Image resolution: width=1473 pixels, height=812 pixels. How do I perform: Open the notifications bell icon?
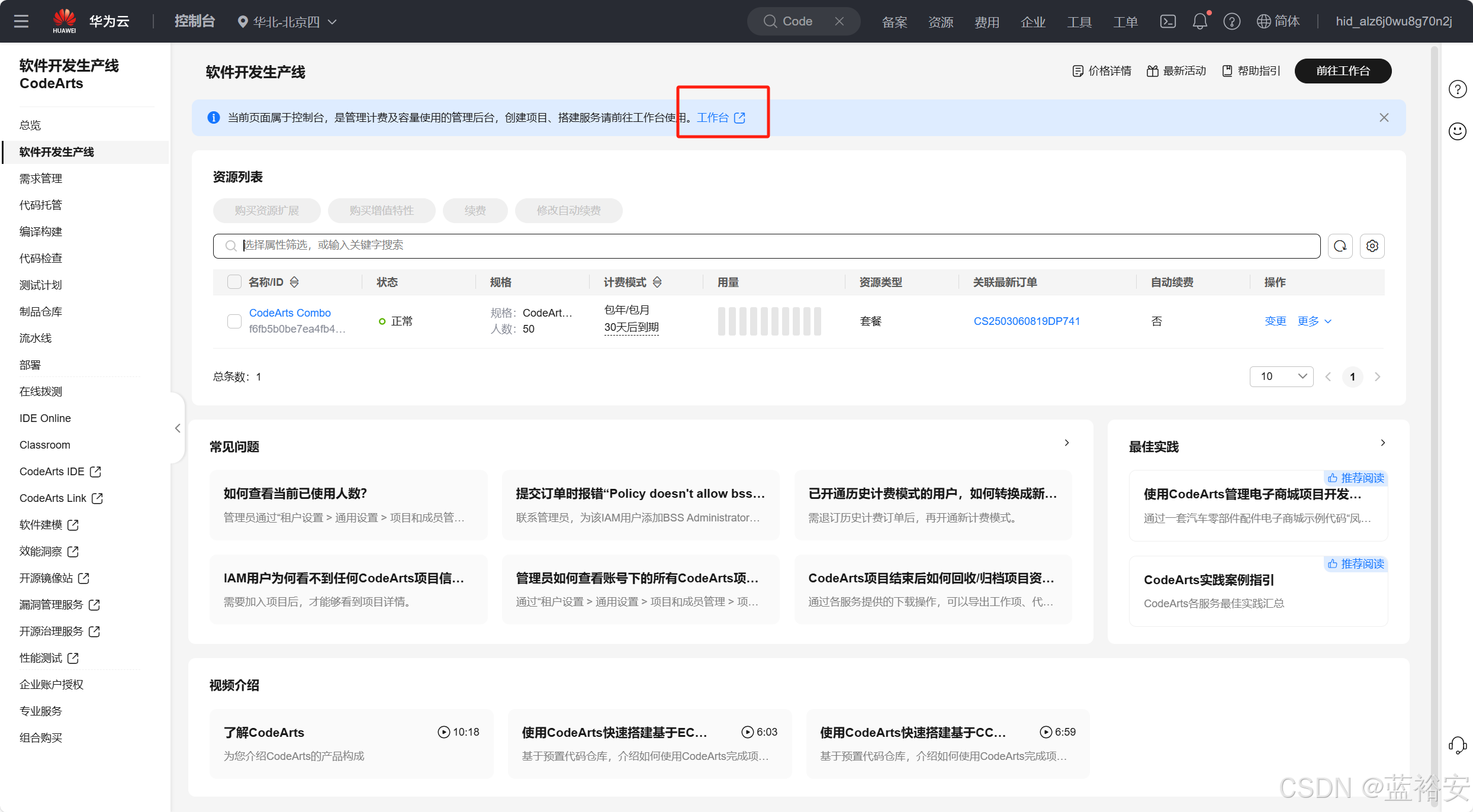[x=1199, y=21]
